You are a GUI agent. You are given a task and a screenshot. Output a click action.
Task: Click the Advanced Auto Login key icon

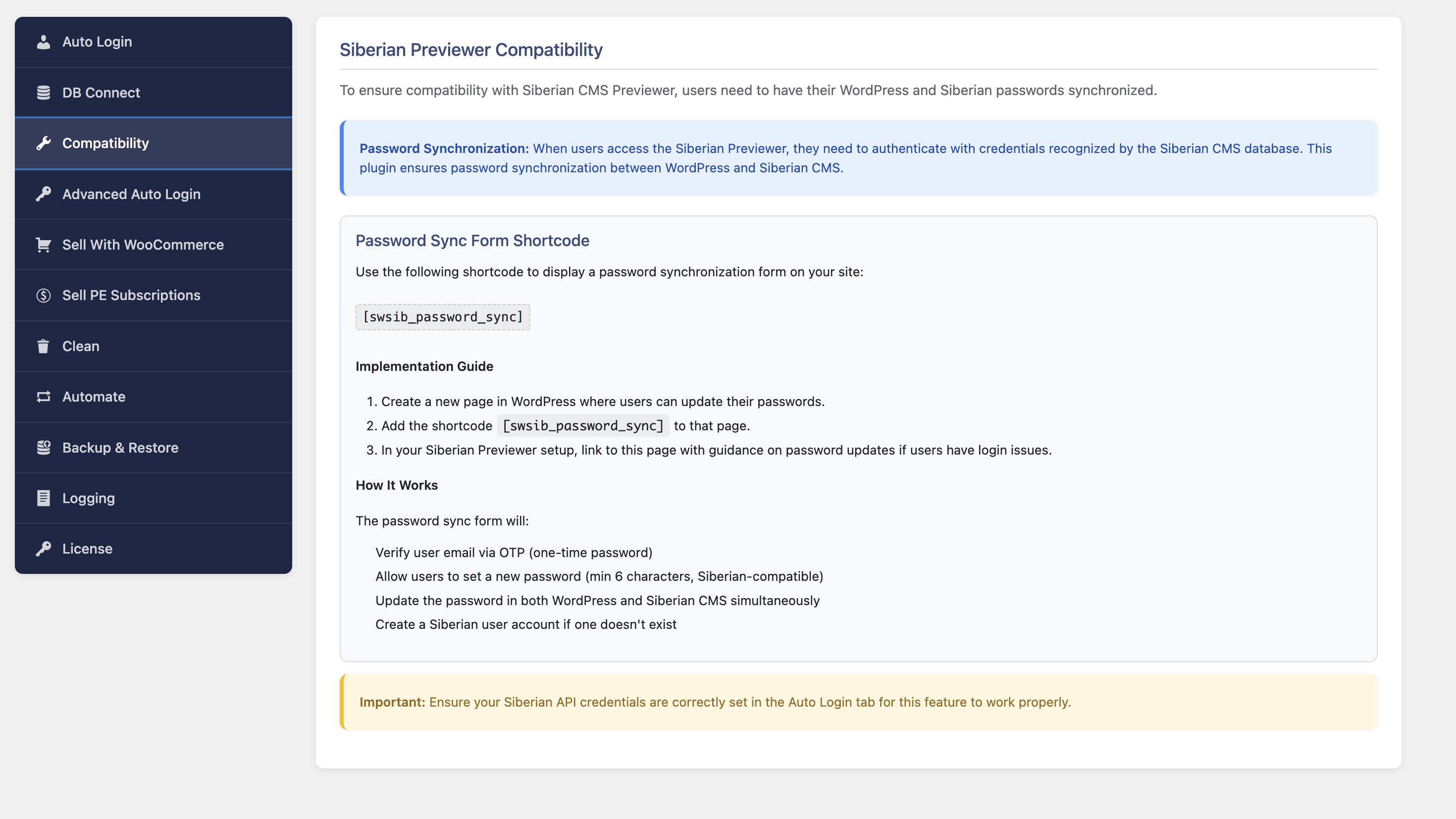click(44, 194)
